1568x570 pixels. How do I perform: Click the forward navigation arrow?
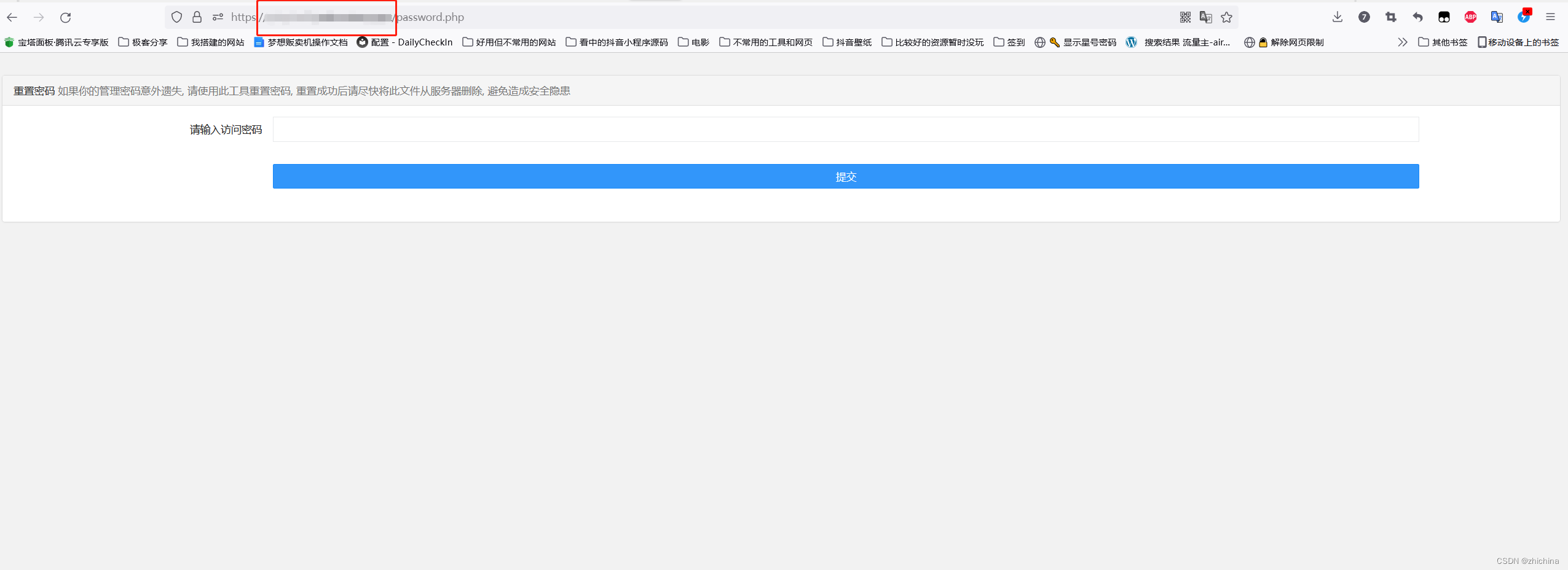(x=39, y=17)
